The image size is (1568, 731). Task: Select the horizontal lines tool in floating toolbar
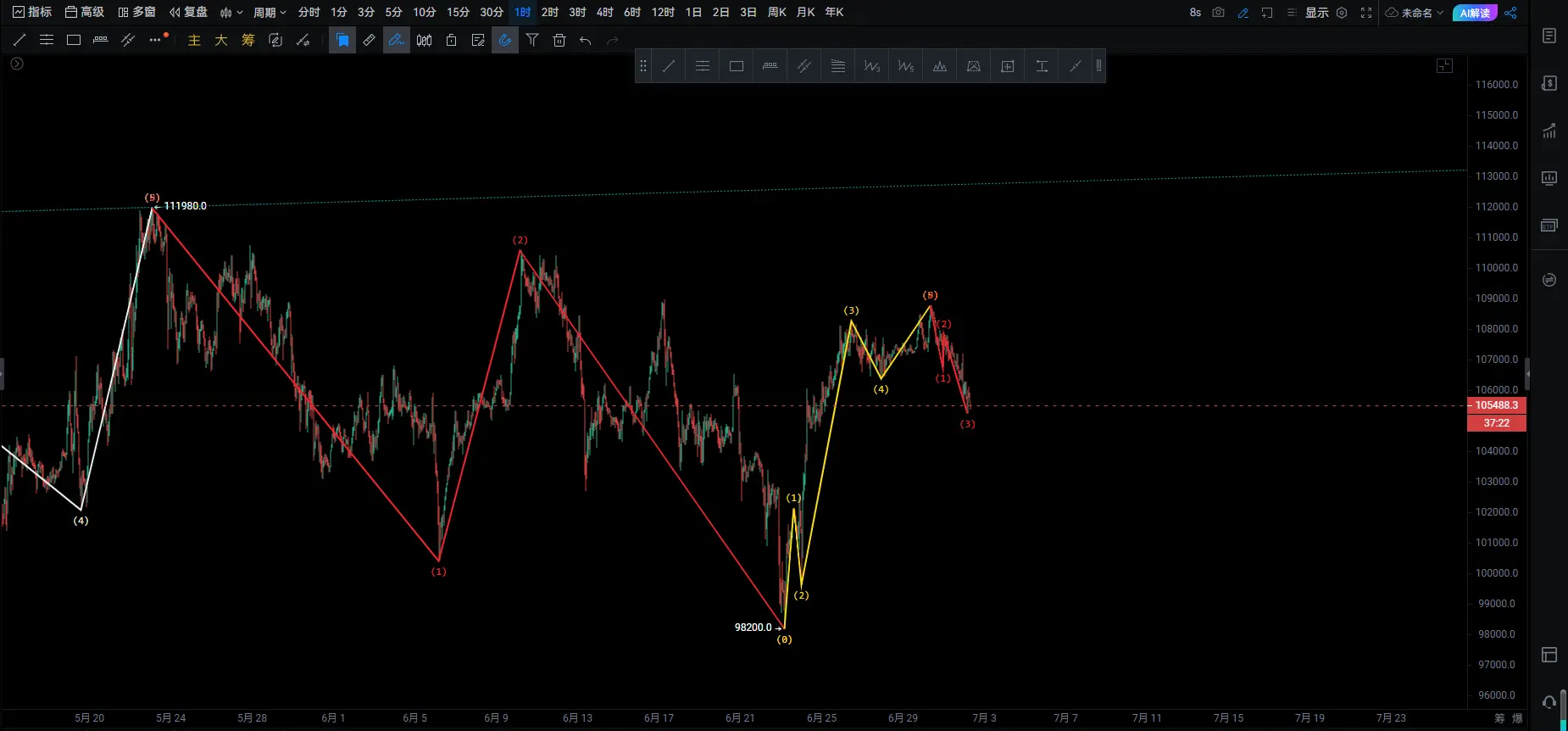click(703, 66)
